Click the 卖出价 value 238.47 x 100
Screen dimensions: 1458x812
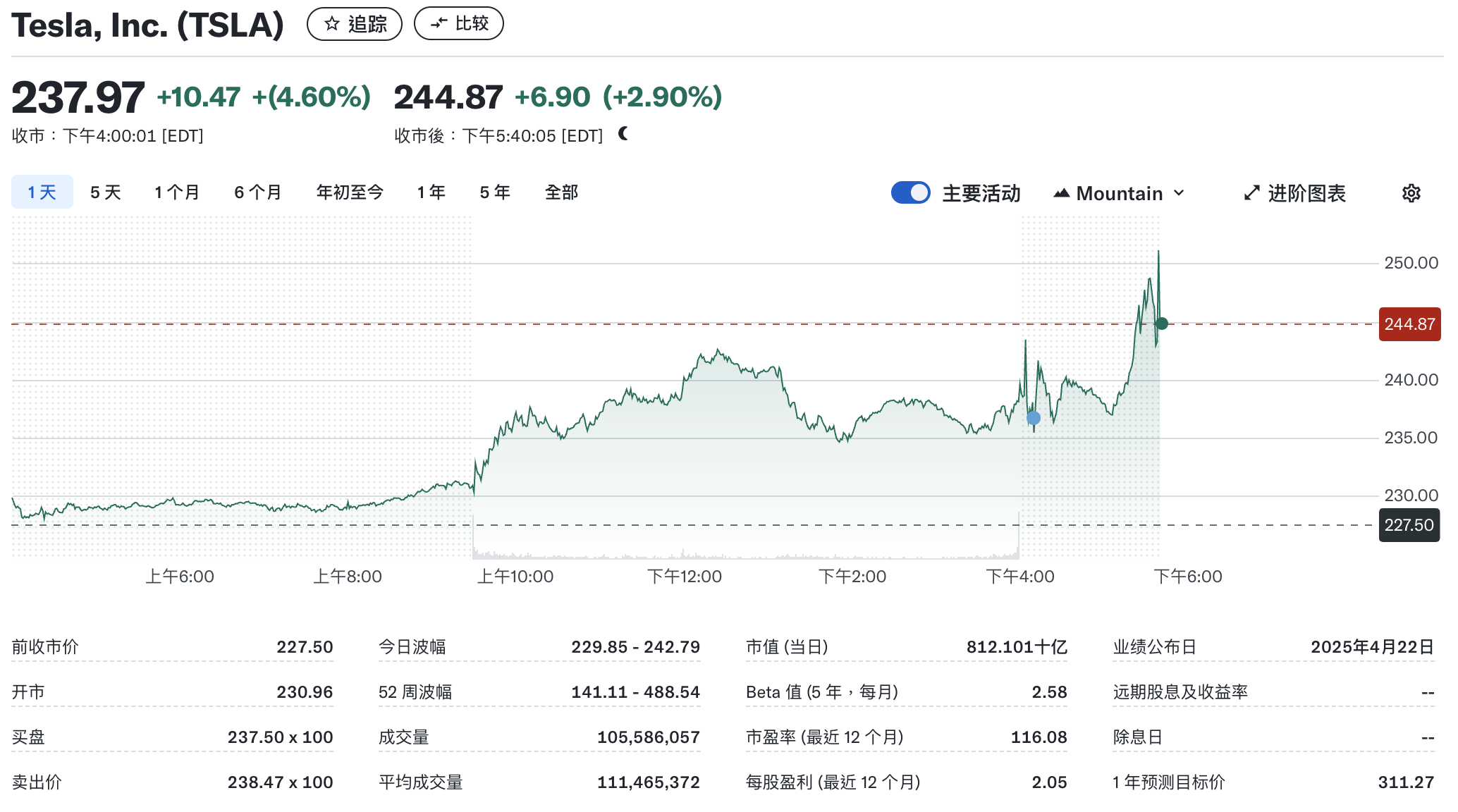pos(280,782)
